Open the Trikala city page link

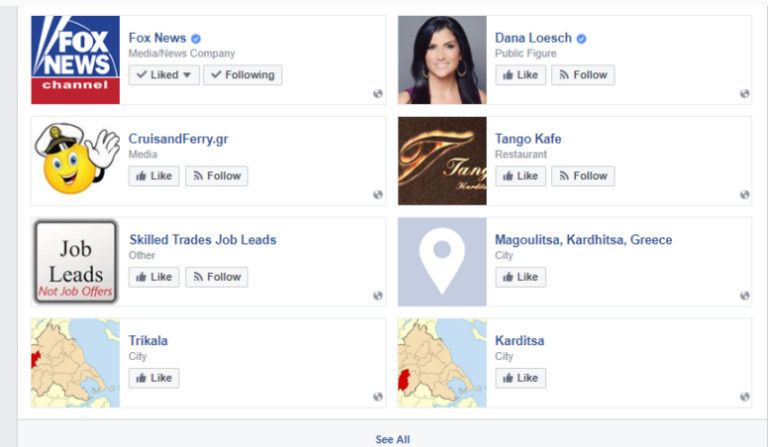click(148, 340)
